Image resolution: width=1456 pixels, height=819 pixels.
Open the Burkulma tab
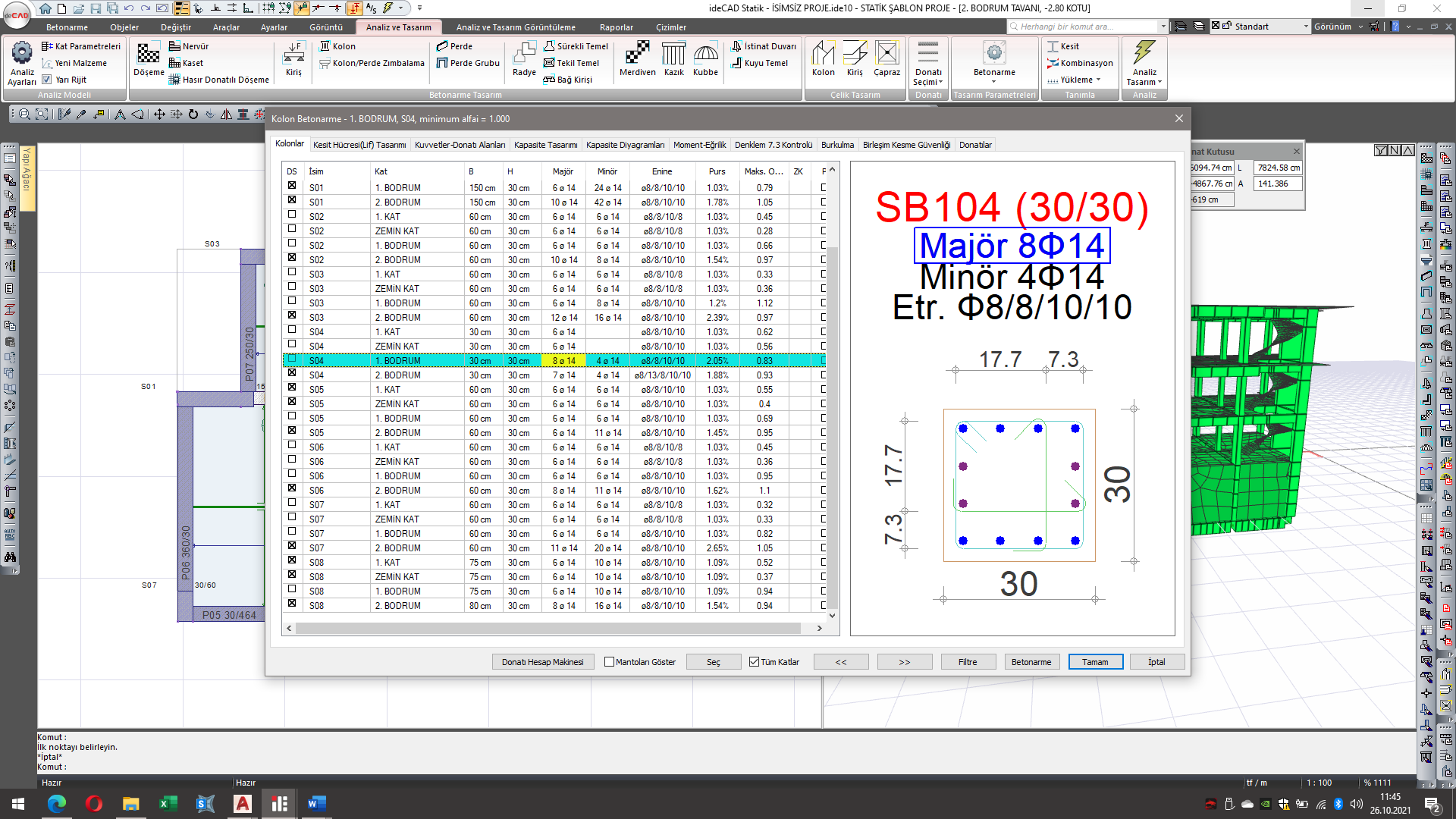pyautogui.click(x=837, y=145)
